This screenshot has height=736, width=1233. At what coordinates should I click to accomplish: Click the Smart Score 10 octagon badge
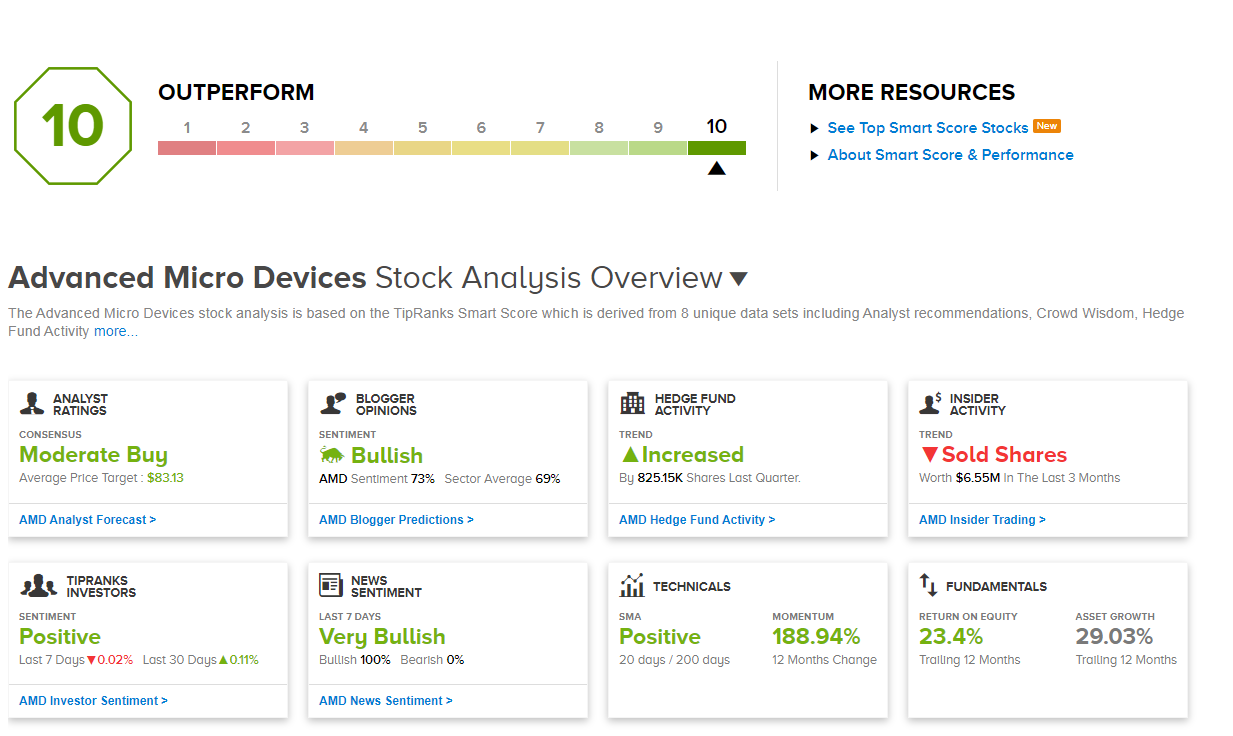pos(73,127)
